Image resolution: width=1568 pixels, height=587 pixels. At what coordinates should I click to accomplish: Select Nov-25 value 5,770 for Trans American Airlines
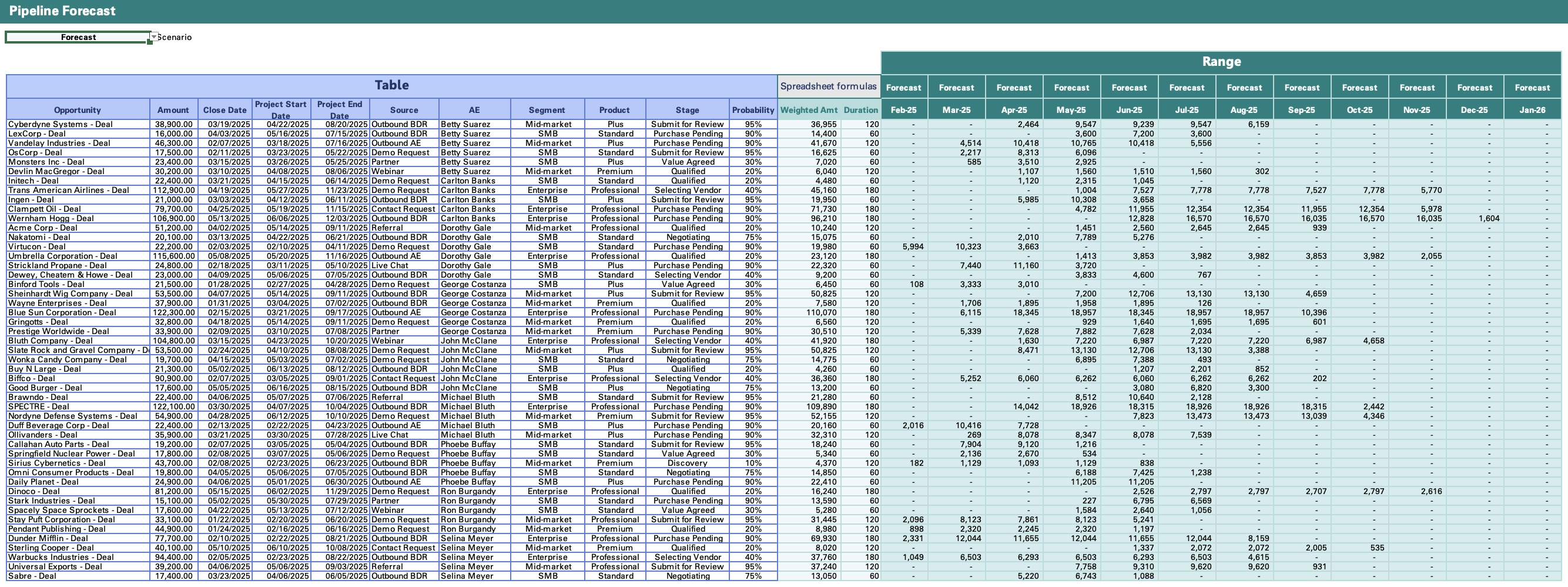tap(1417, 190)
